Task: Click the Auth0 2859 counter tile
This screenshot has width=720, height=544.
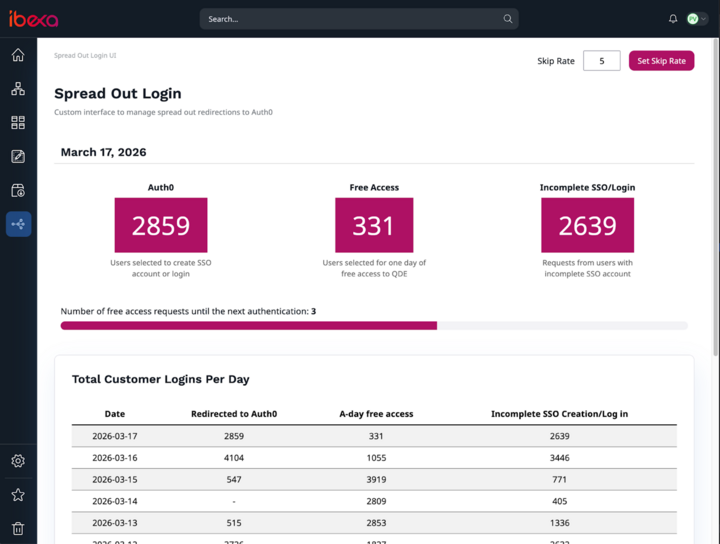Action: (x=161, y=225)
